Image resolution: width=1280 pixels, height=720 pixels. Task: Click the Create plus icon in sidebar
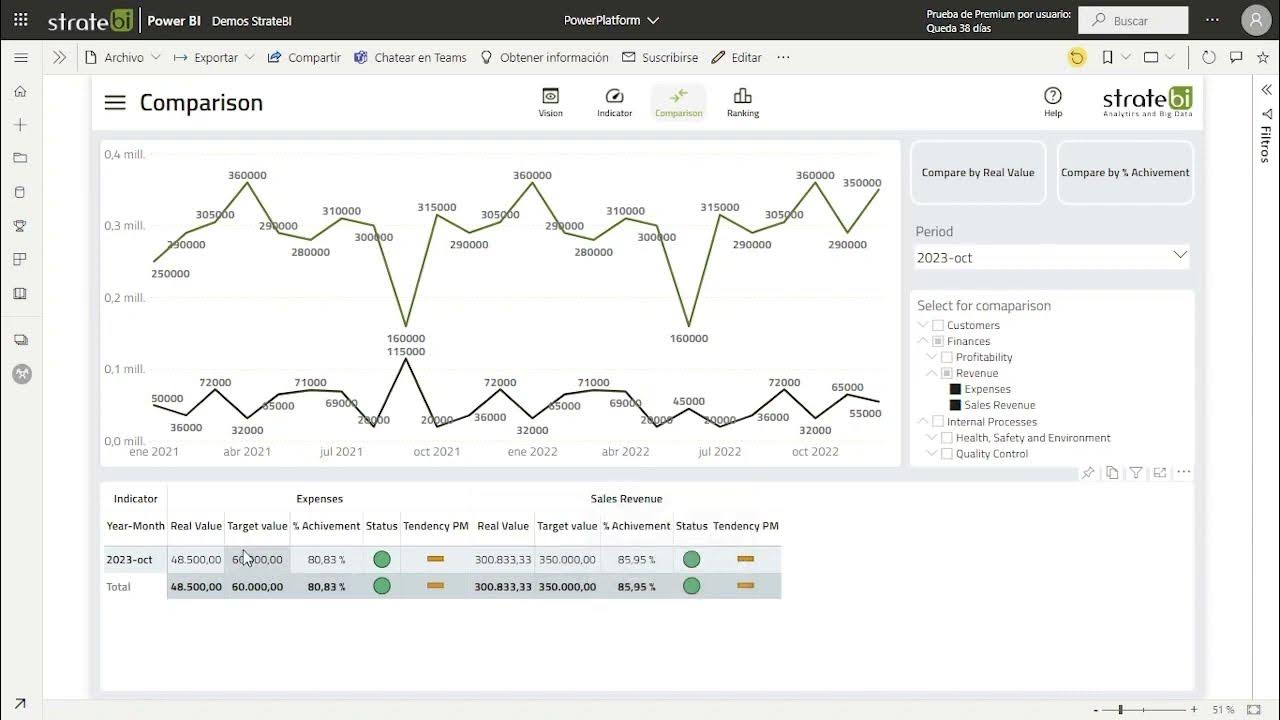[x=20, y=125]
